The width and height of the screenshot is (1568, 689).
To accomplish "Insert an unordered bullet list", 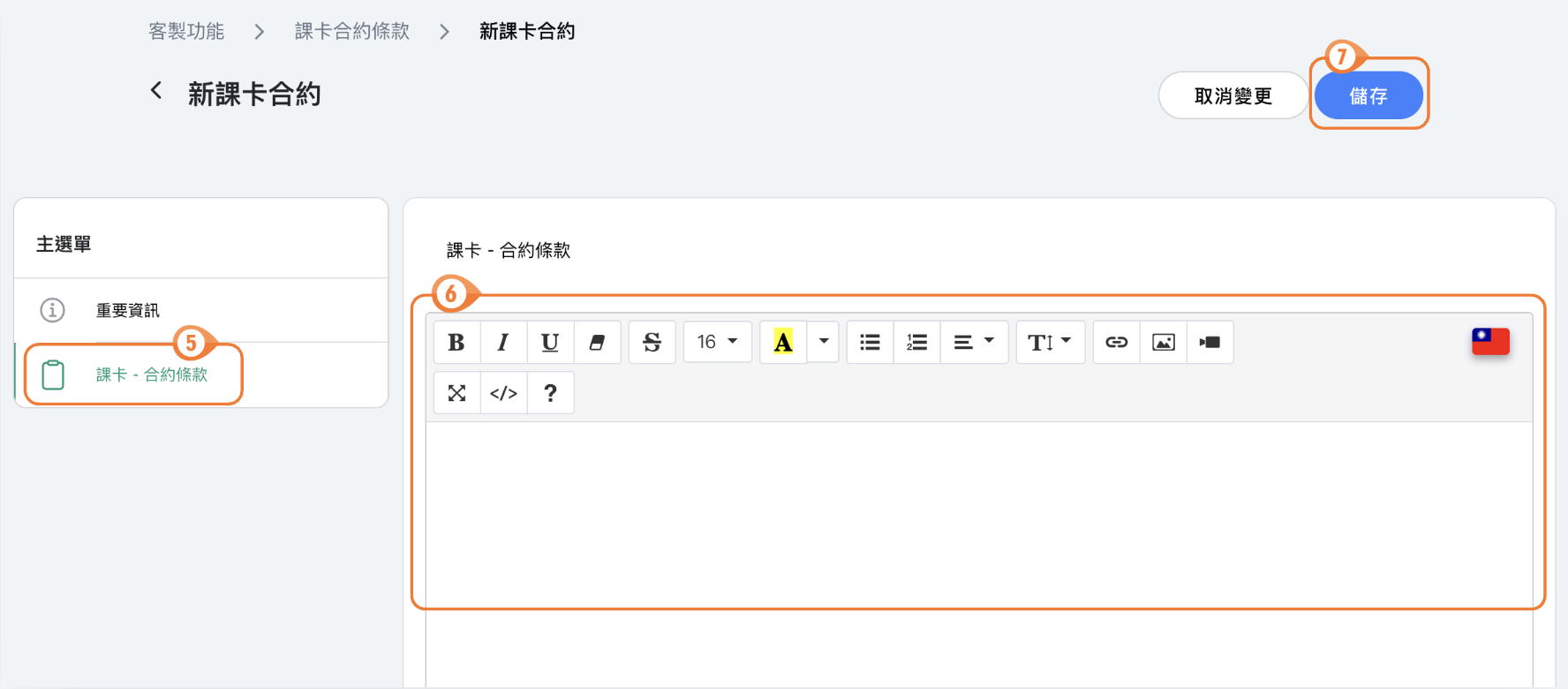I will (x=870, y=343).
